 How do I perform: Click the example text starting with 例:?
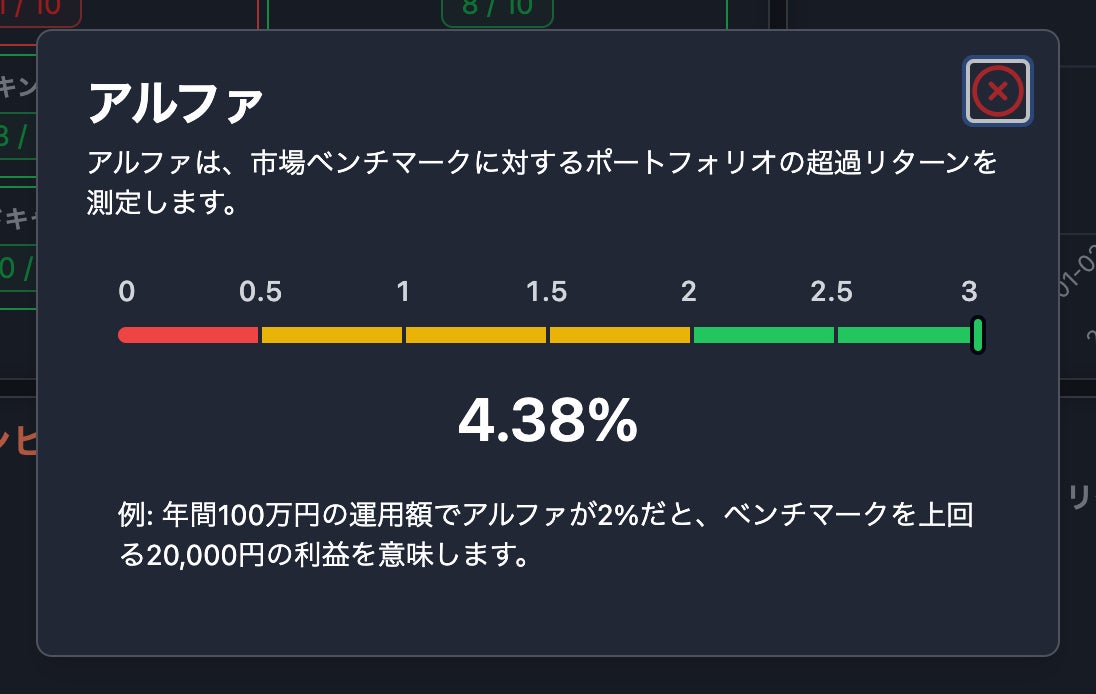[x=546, y=535]
